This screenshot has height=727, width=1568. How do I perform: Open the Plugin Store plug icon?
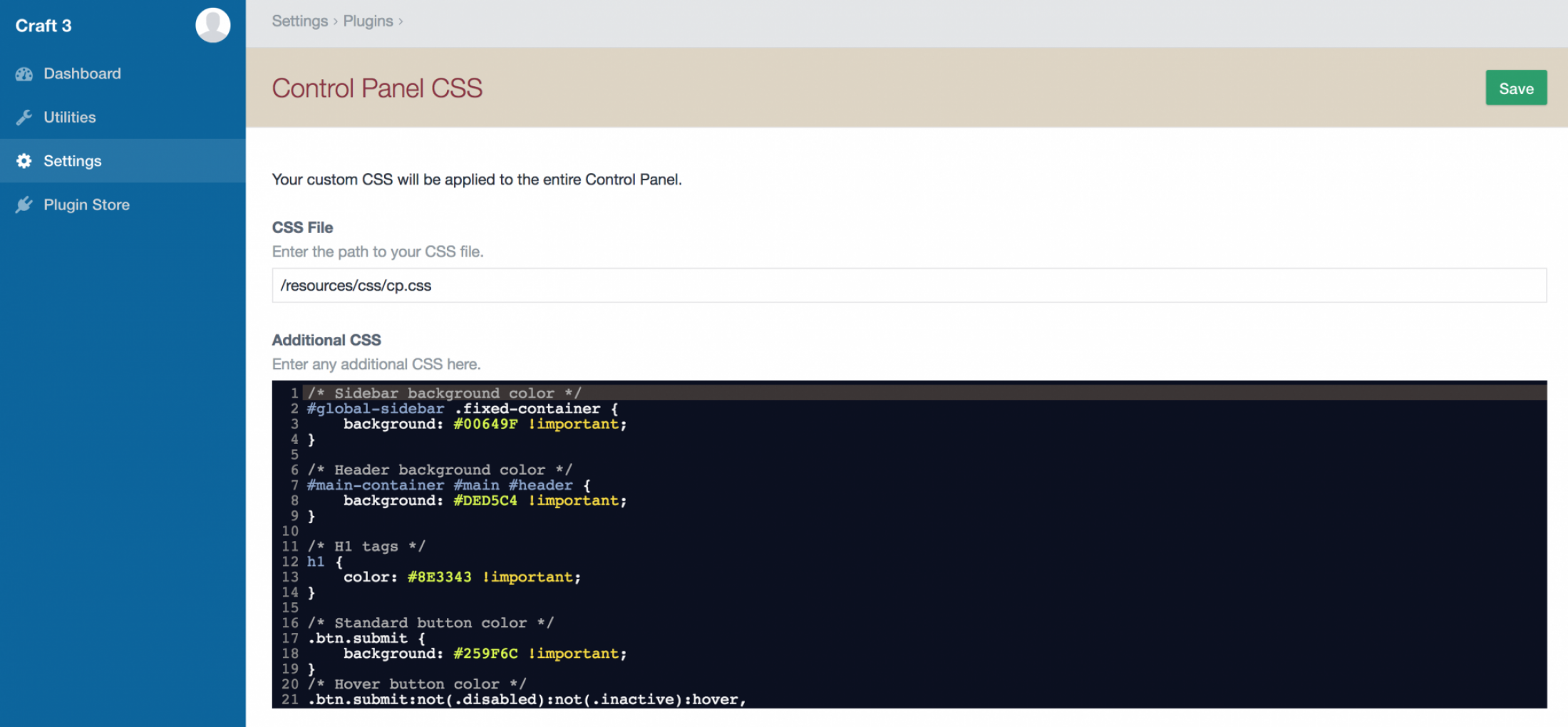click(25, 205)
